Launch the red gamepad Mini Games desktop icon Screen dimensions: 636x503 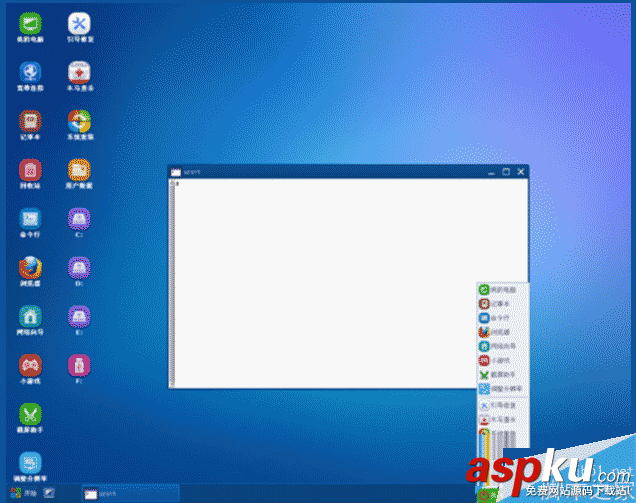pos(30,369)
